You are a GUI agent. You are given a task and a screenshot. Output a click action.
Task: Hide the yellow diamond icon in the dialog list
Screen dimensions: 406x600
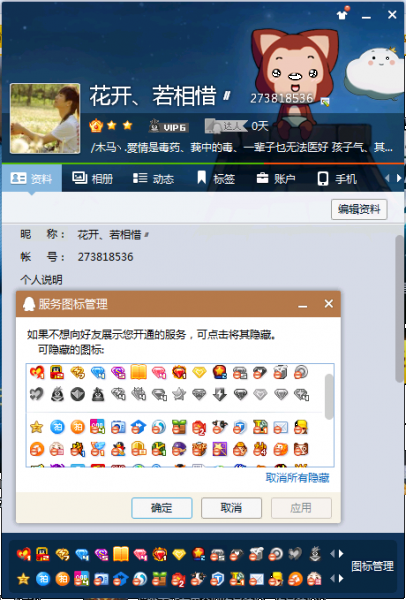[x=199, y=372]
